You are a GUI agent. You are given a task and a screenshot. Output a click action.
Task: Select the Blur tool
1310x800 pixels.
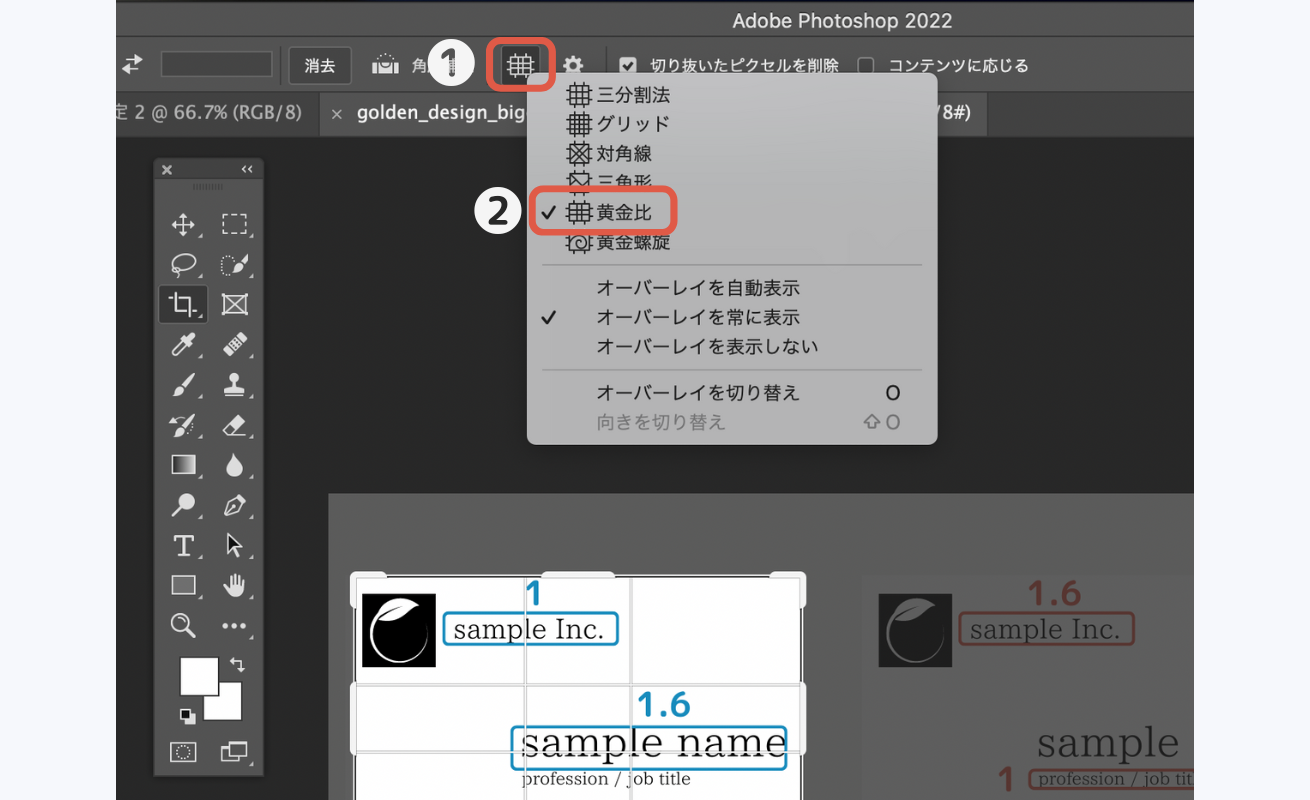(234, 465)
